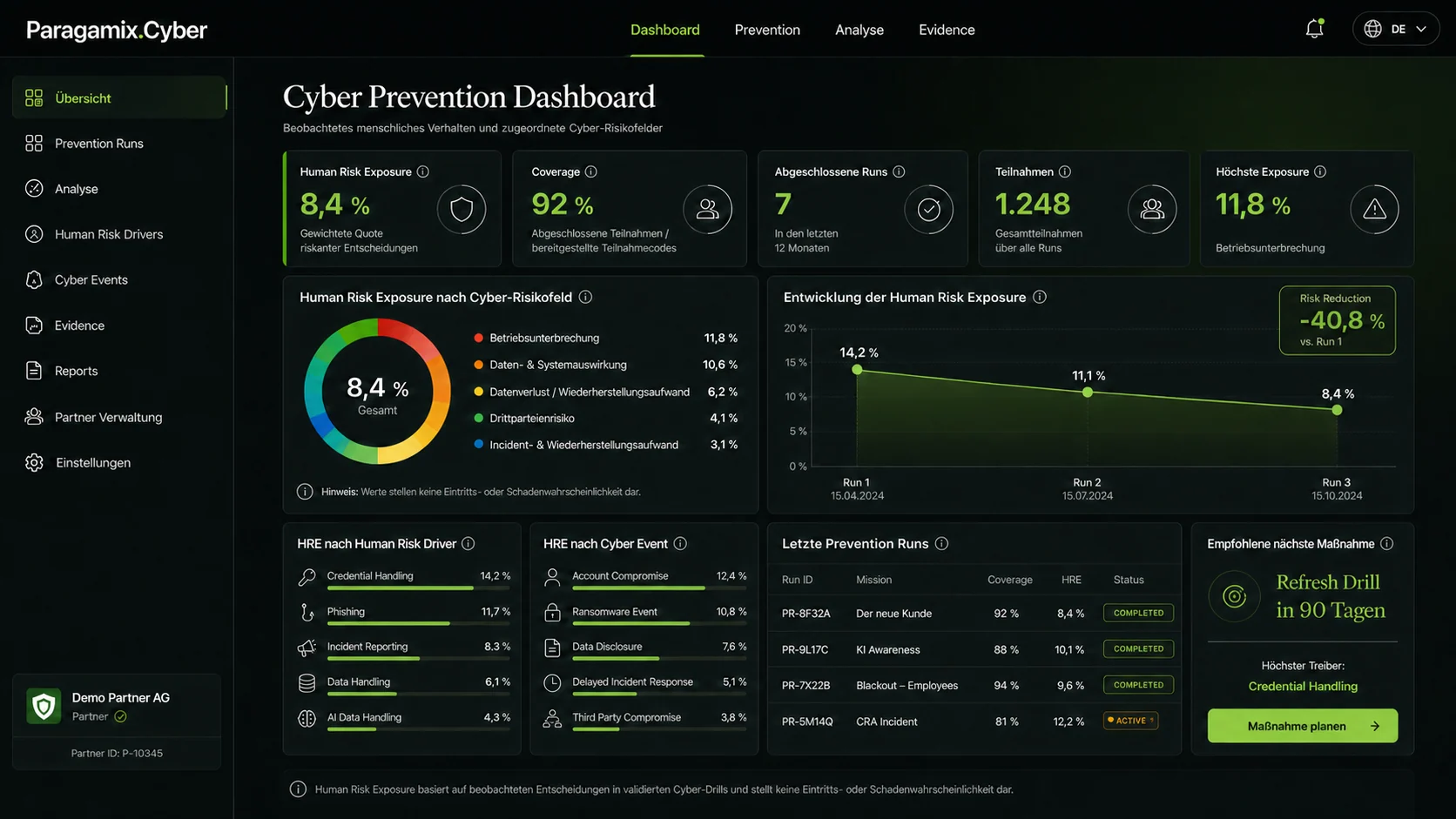The width and height of the screenshot is (1456, 819).
Task: Click info icon beside HRE nach Cyber Event
Action: pyautogui.click(x=680, y=543)
